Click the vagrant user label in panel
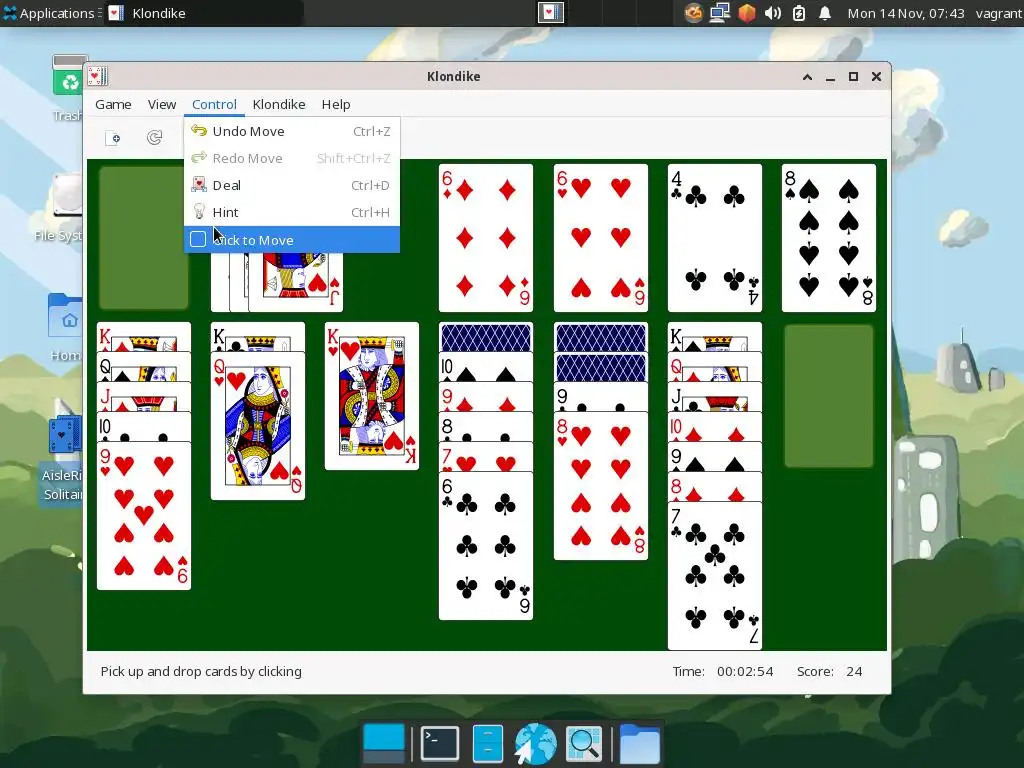 click(999, 13)
